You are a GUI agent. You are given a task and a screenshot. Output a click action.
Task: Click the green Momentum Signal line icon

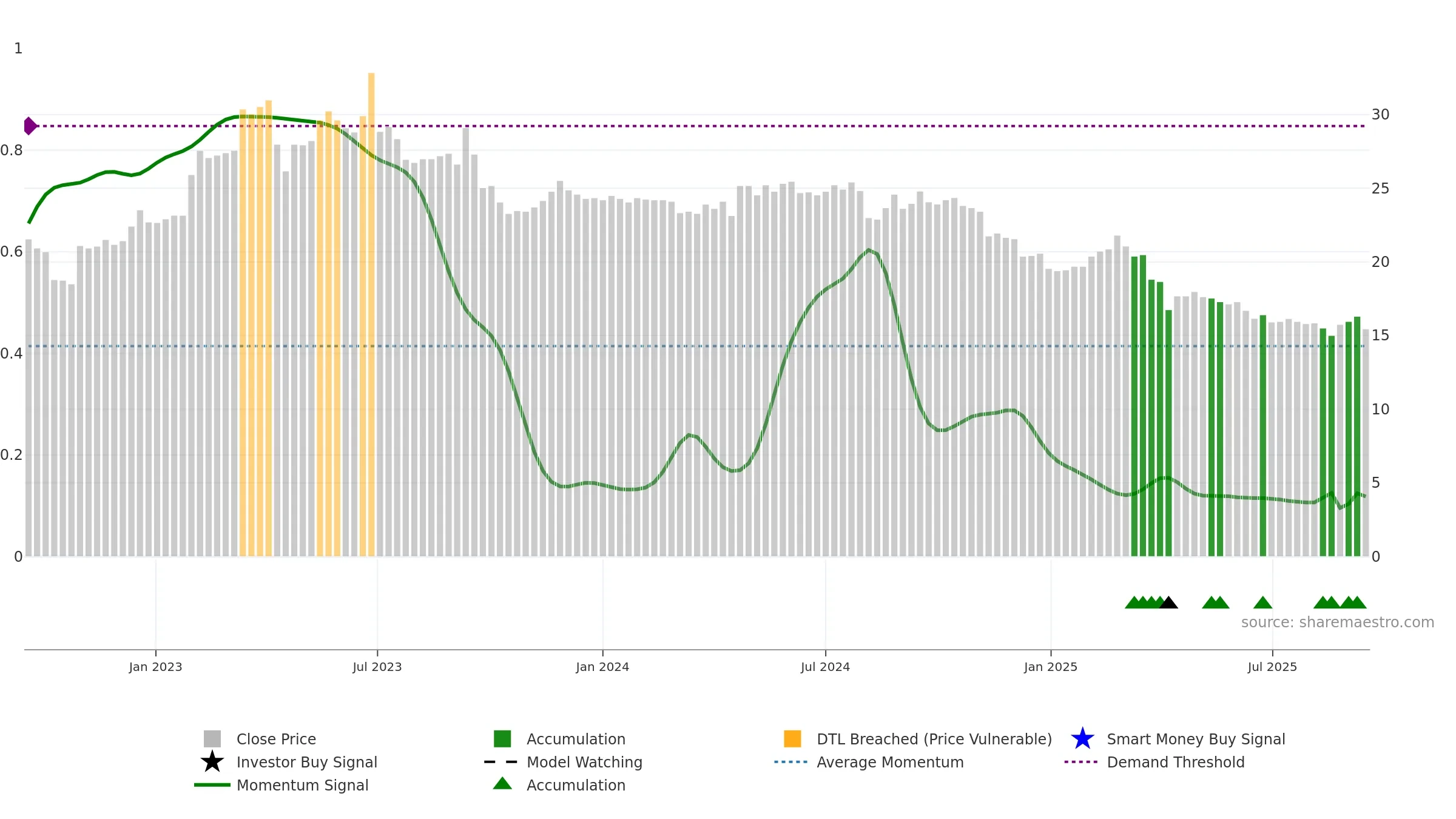point(212,785)
